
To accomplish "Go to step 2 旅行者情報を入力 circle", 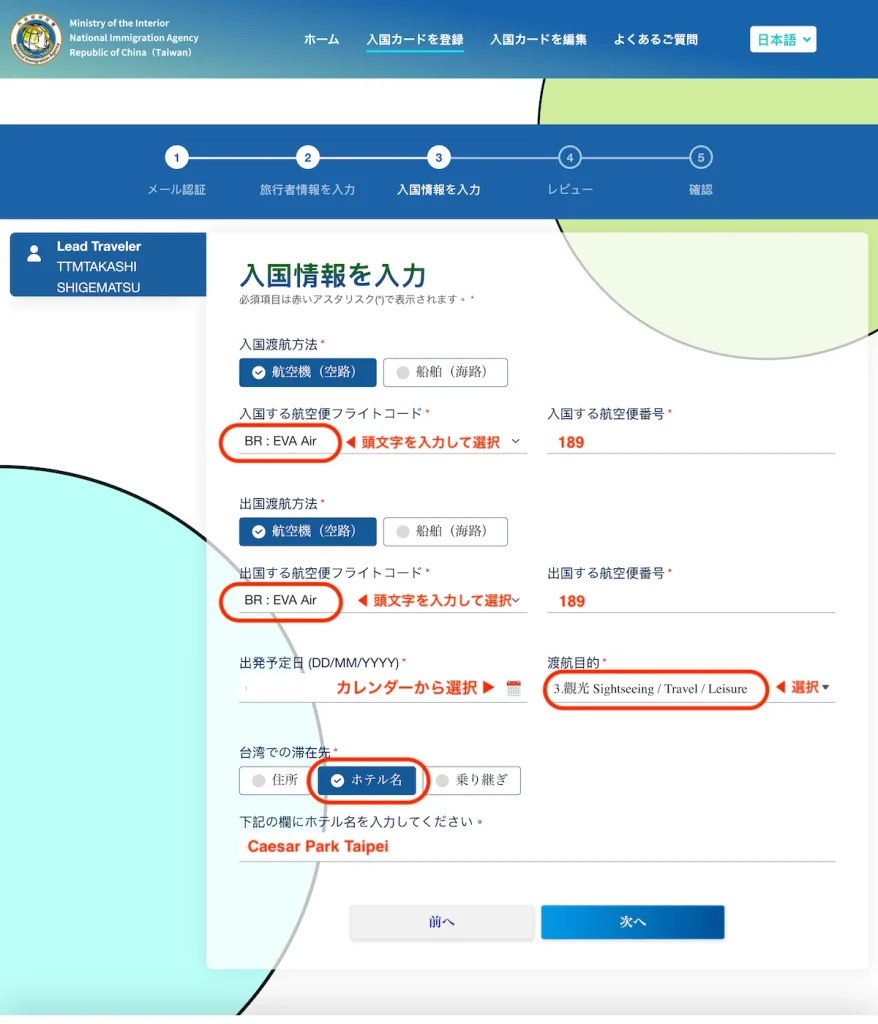I will click(x=307, y=158).
